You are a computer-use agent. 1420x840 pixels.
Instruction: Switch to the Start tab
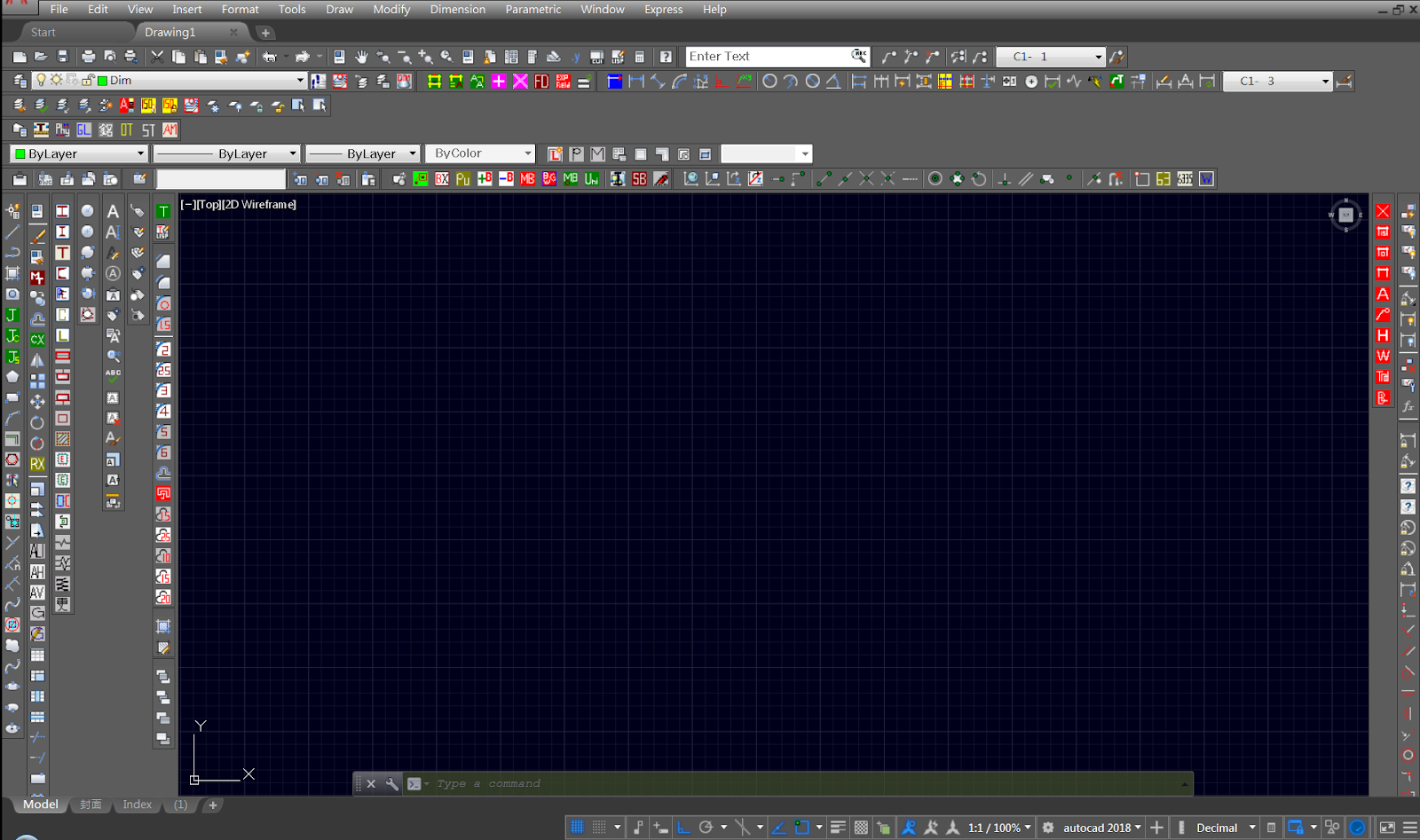pos(43,32)
